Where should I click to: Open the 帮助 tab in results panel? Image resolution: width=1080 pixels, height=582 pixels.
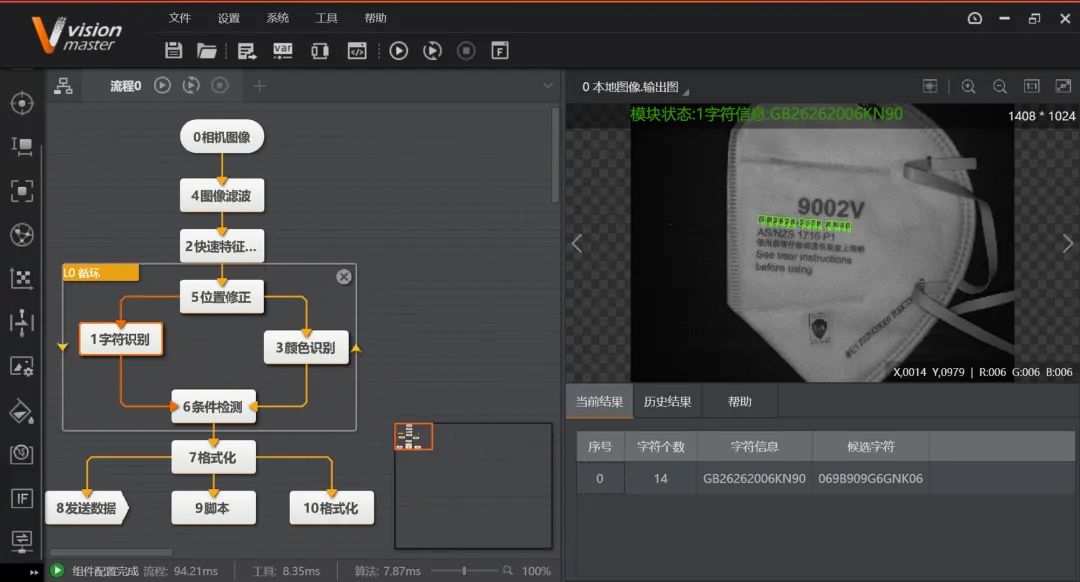pos(740,402)
